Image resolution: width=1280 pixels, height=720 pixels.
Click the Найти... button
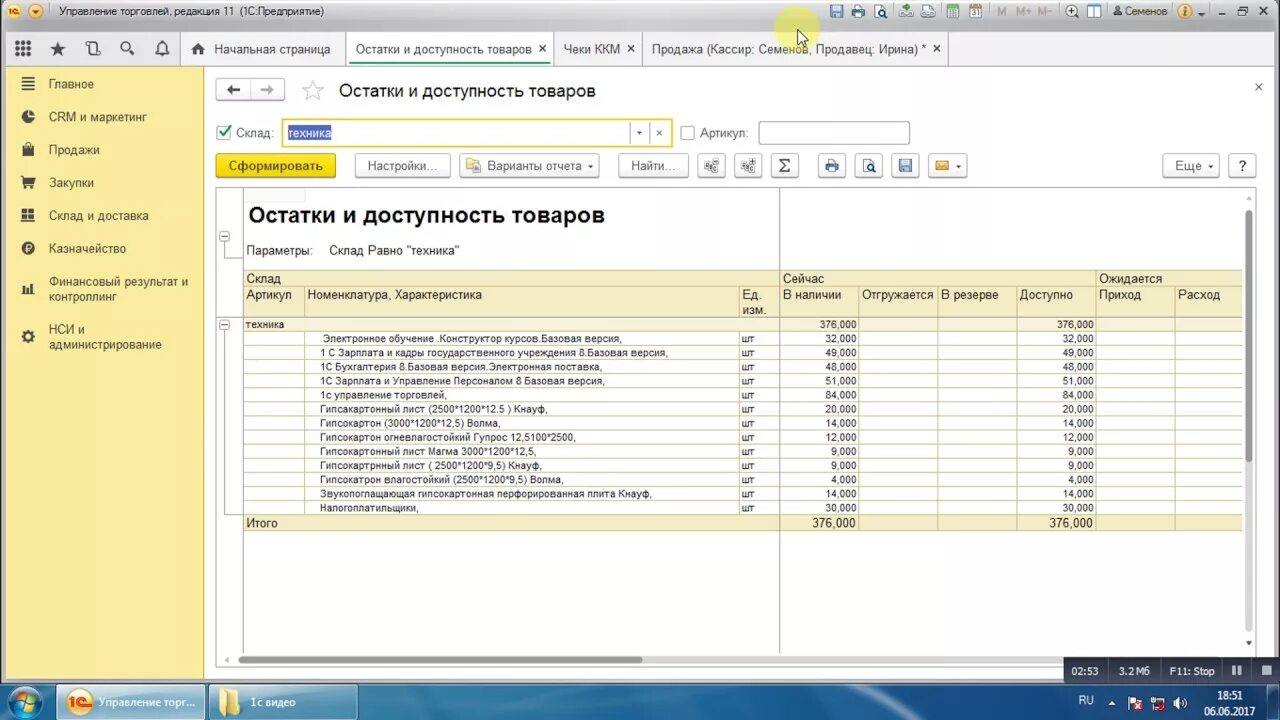(x=653, y=166)
